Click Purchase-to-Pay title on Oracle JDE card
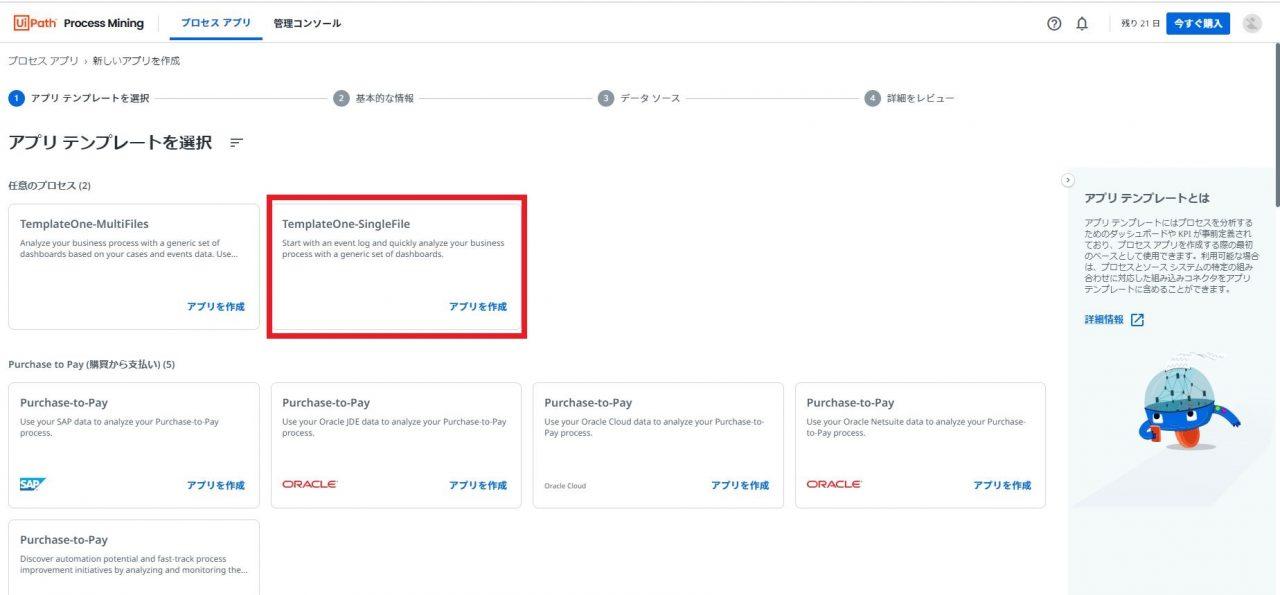This screenshot has width=1280, height=595. pos(326,403)
